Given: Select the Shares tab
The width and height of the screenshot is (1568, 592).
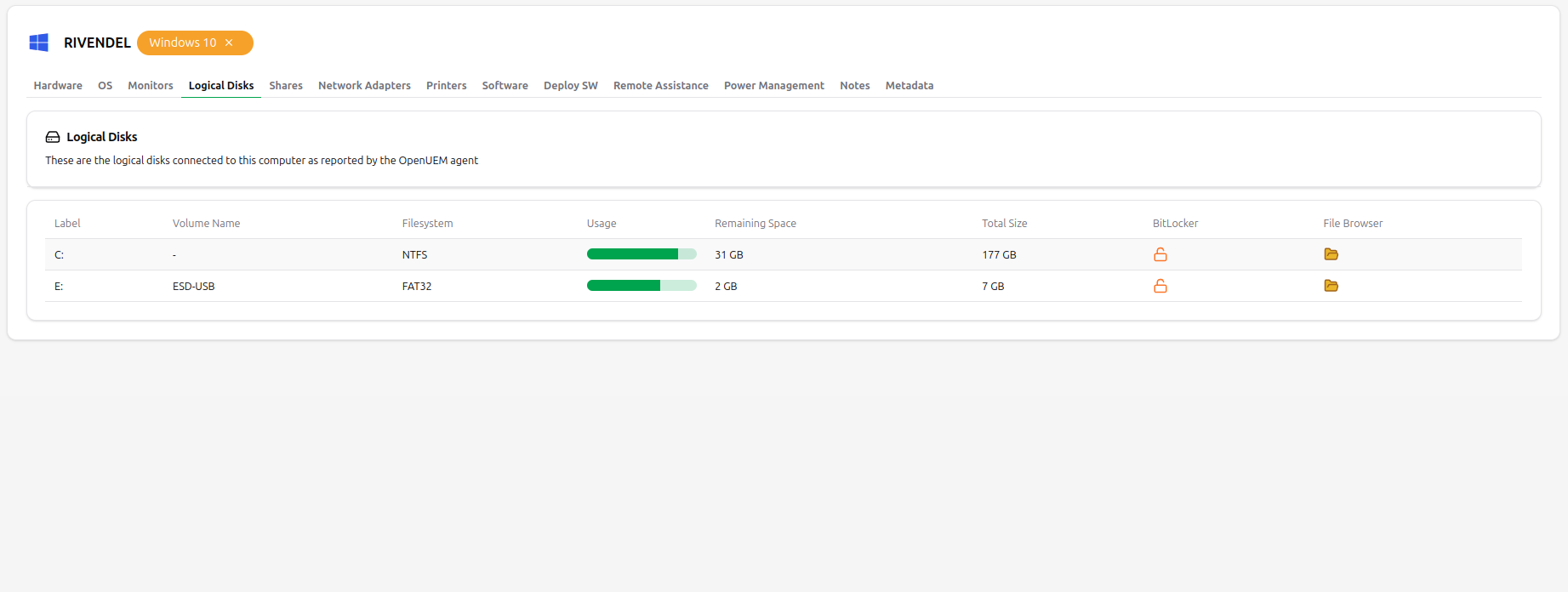Looking at the screenshot, I should coord(286,86).
